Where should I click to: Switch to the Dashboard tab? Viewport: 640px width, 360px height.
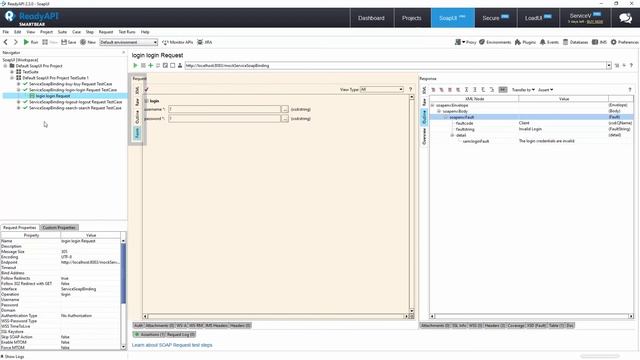[371, 18]
